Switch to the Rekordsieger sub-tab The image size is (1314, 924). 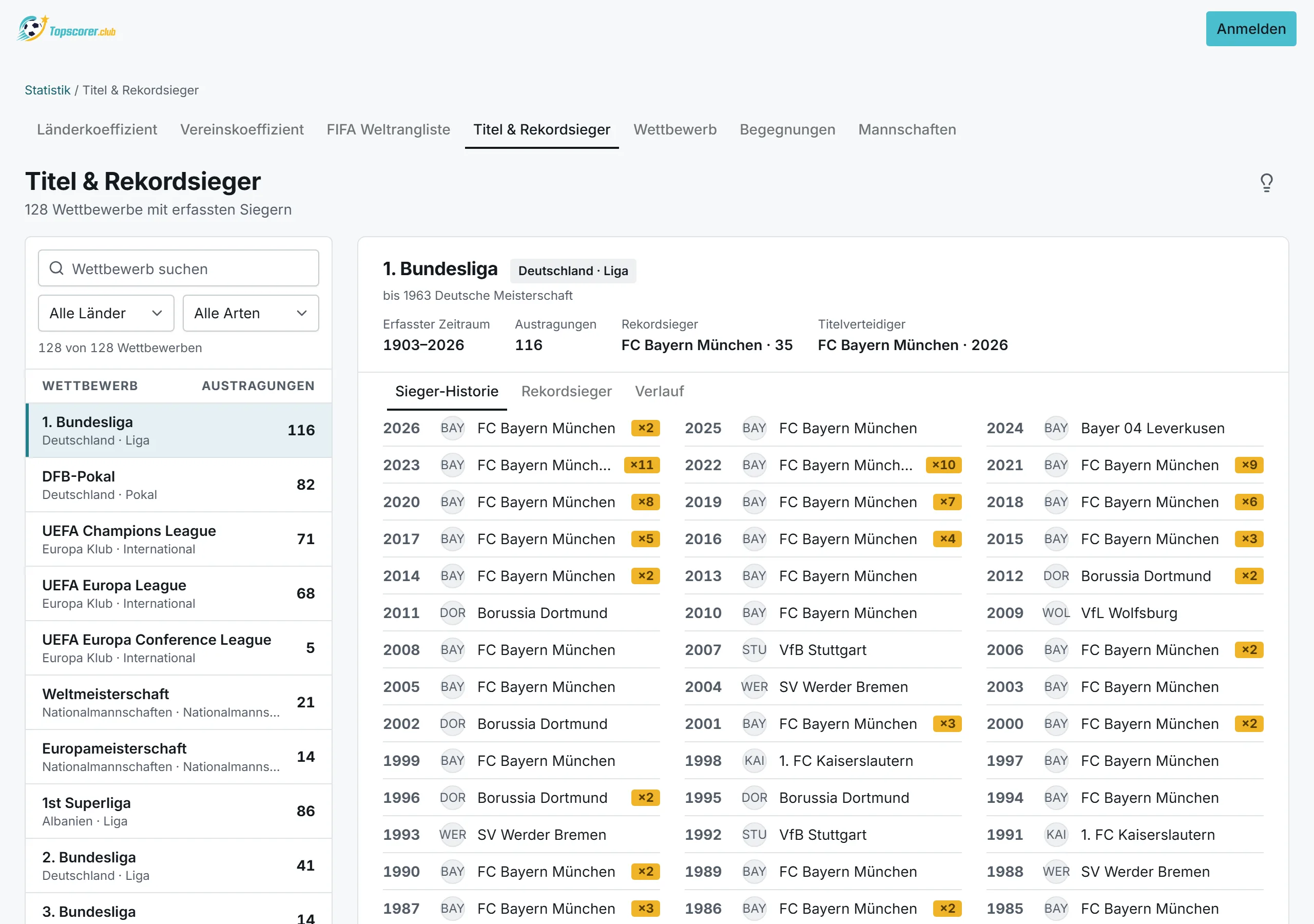(x=566, y=392)
